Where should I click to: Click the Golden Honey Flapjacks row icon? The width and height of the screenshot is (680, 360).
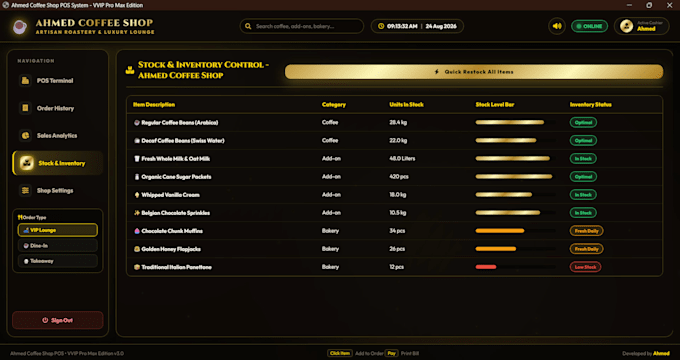tap(137, 249)
